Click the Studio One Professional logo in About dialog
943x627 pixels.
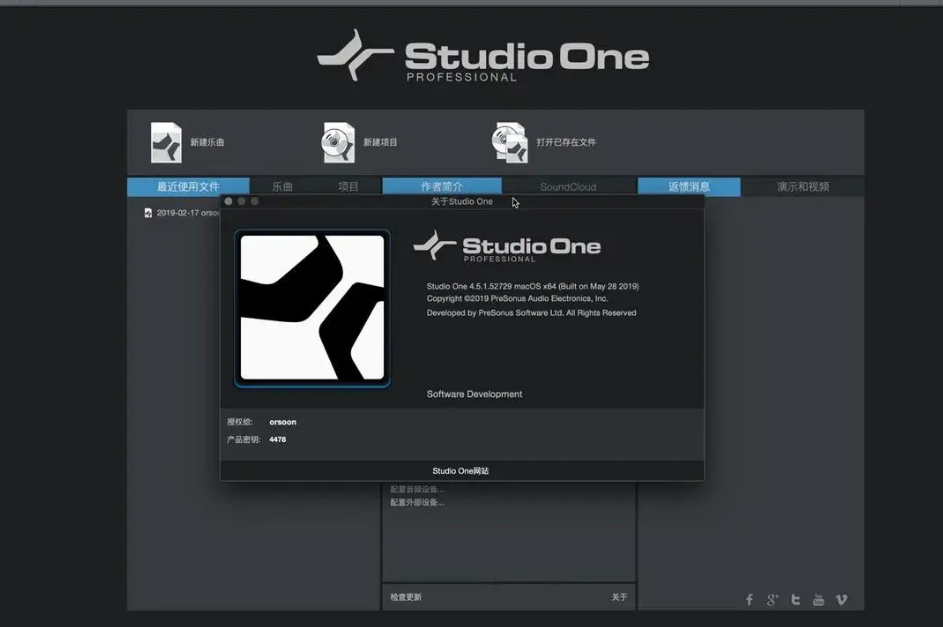click(507, 246)
